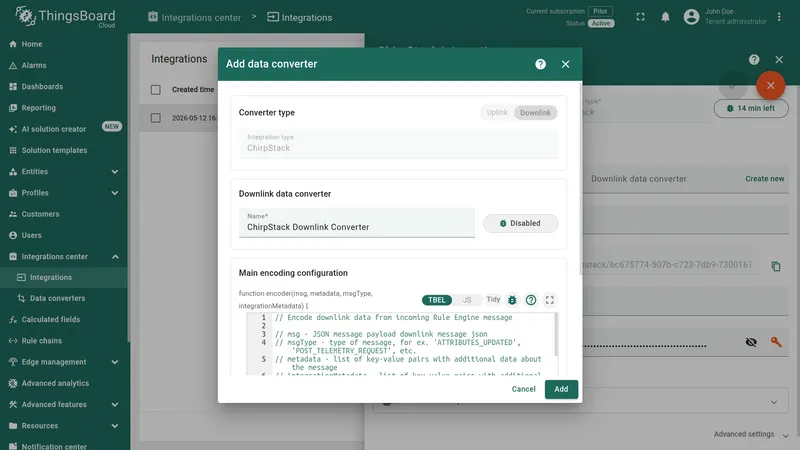800x450 pixels.
Task: Open Alarms in the sidebar
Action: (64, 65)
